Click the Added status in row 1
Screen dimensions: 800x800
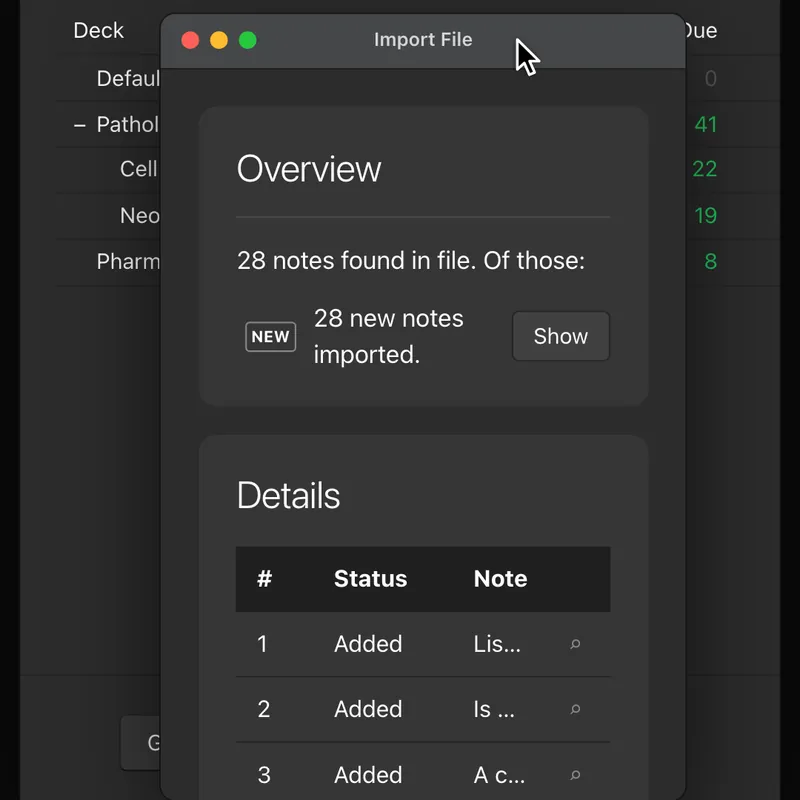tap(368, 644)
